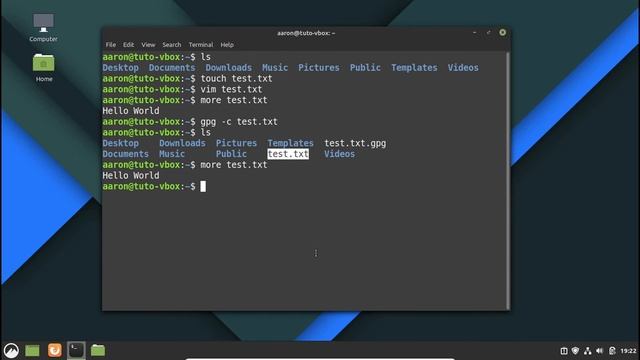Open the leftmost tray applet icon
Viewport: 640px width, 360px height.
click(564, 351)
